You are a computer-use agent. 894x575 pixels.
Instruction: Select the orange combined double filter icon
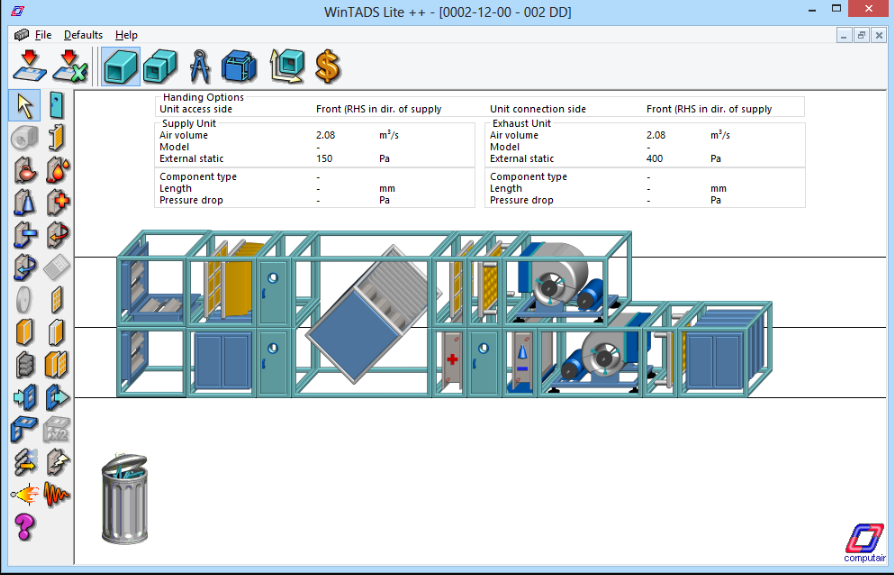coord(56,365)
